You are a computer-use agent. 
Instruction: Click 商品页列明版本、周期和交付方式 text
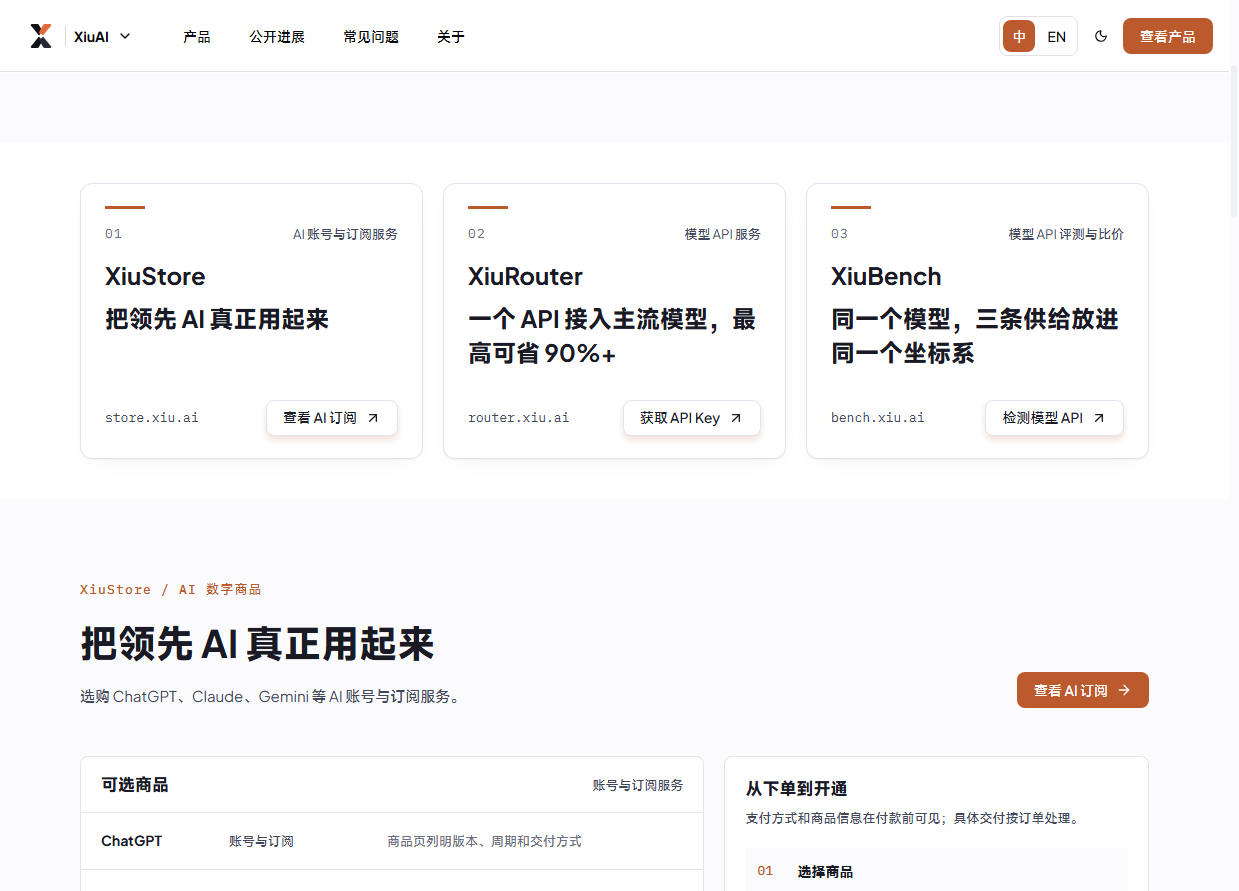point(484,841)
